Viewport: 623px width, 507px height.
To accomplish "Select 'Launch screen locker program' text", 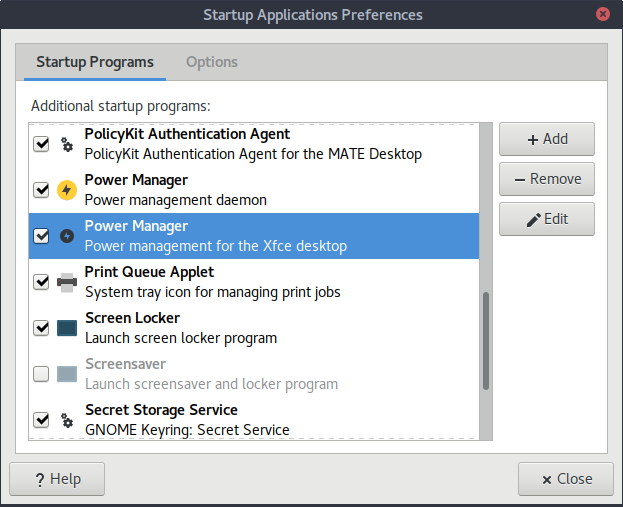I will (181, 338).
